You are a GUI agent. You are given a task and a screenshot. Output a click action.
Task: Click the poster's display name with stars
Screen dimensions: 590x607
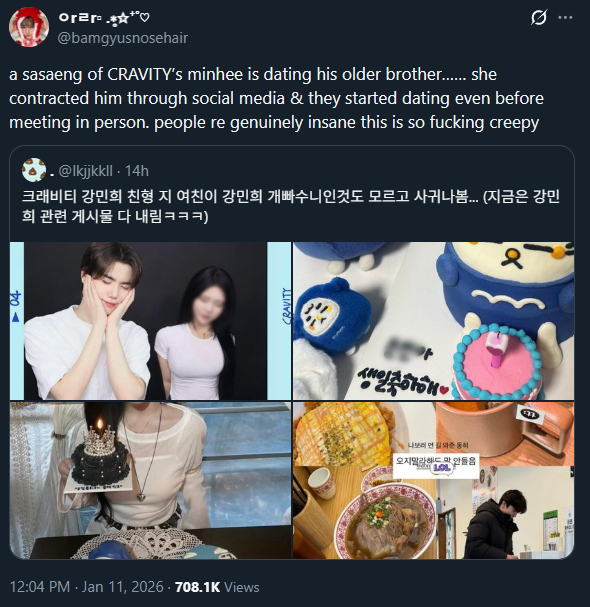click(x=104, y=18)
